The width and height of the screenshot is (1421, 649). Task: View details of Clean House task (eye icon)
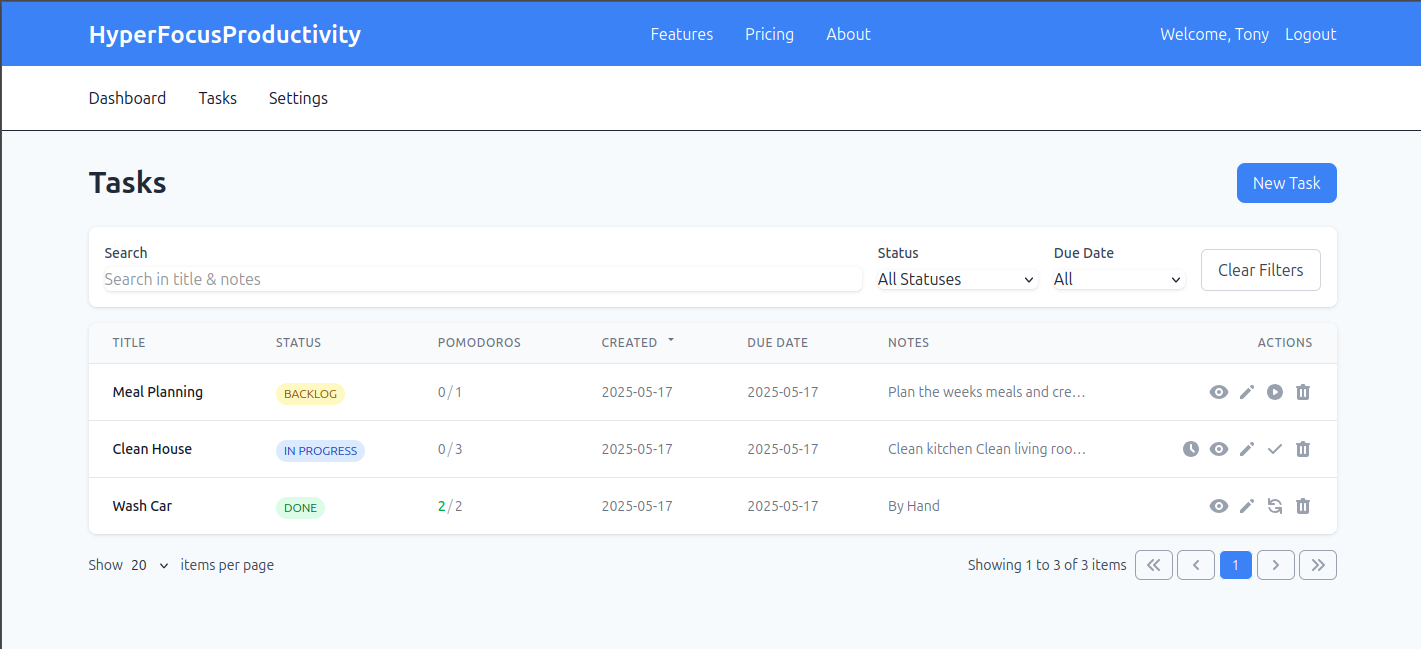(1218, 449)
